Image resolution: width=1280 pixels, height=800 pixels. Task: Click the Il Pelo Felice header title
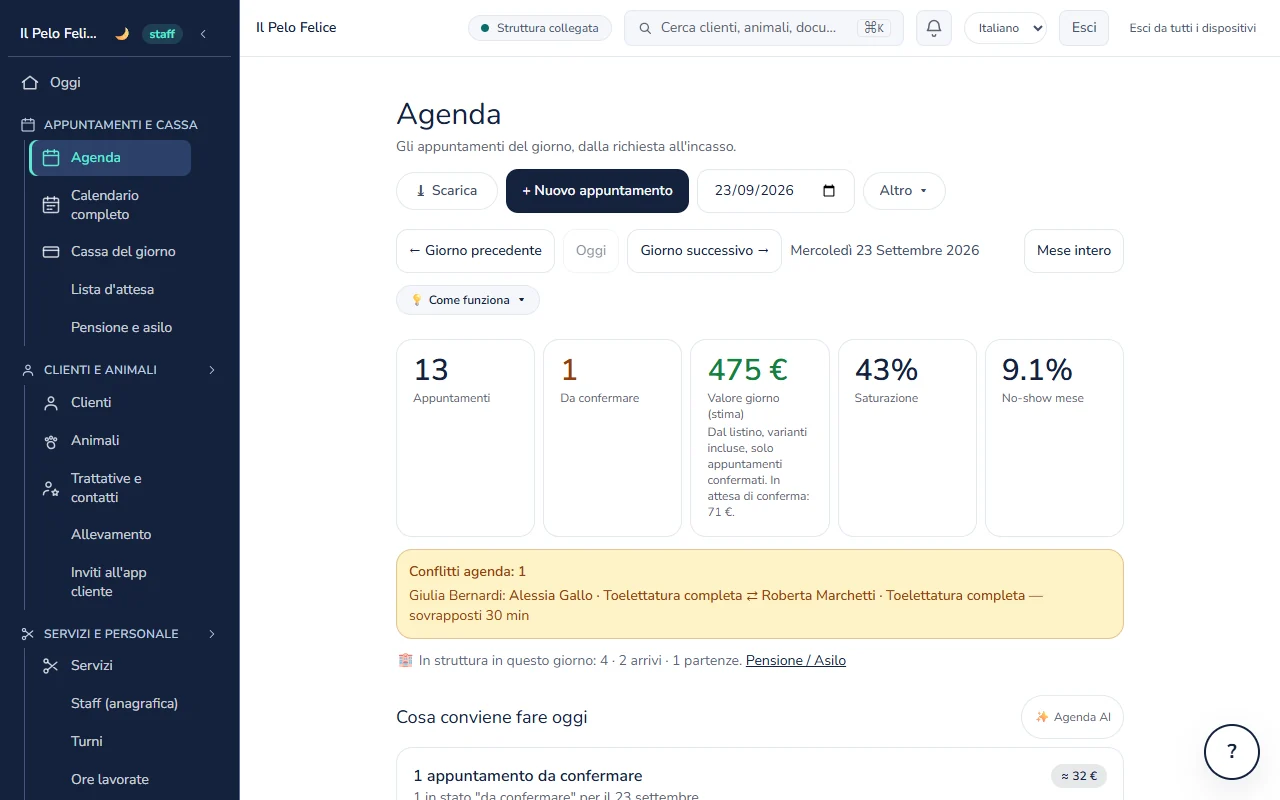pyautogui.click(x=296, y=28)
